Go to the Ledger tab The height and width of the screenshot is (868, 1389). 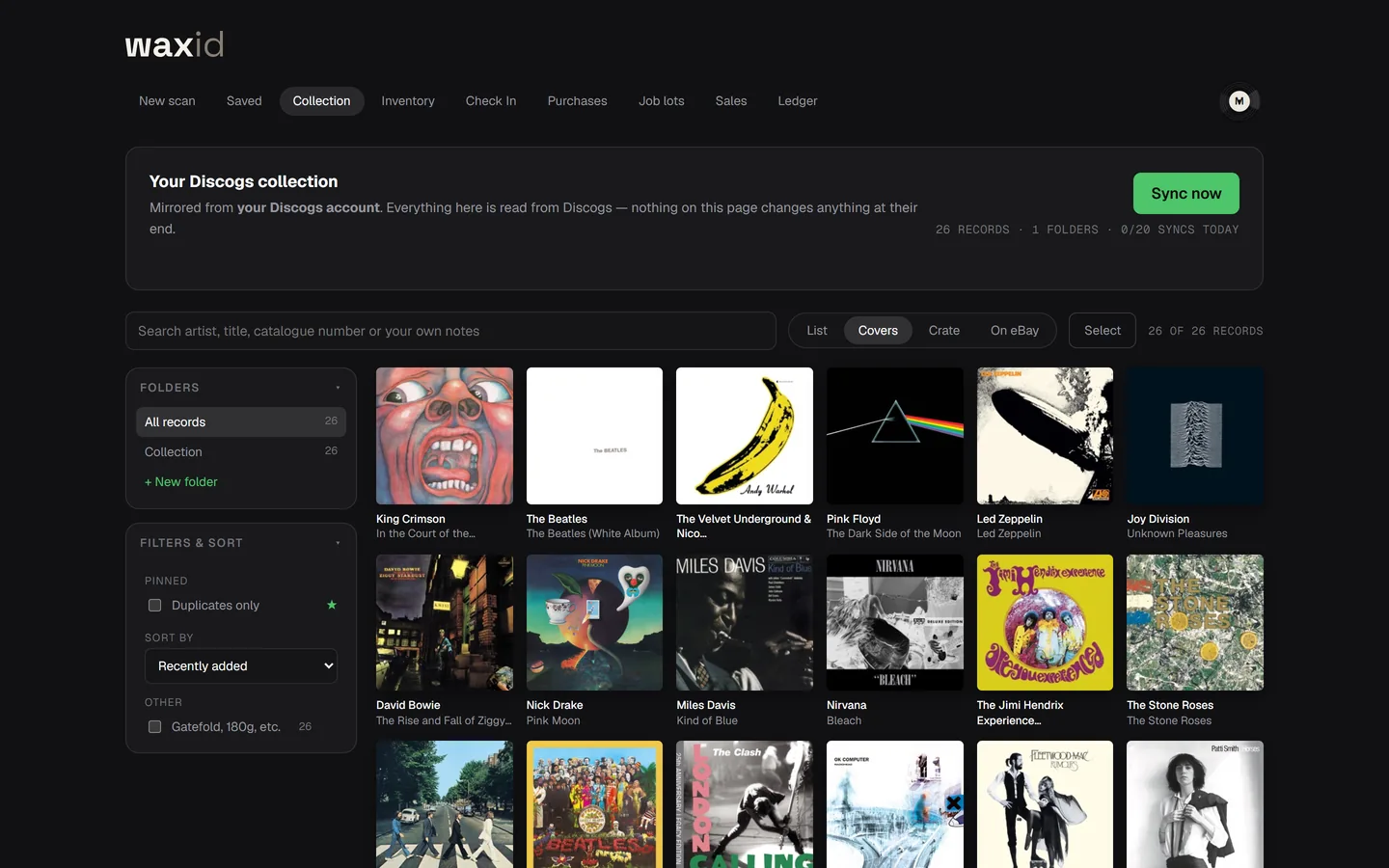point(798,101)
